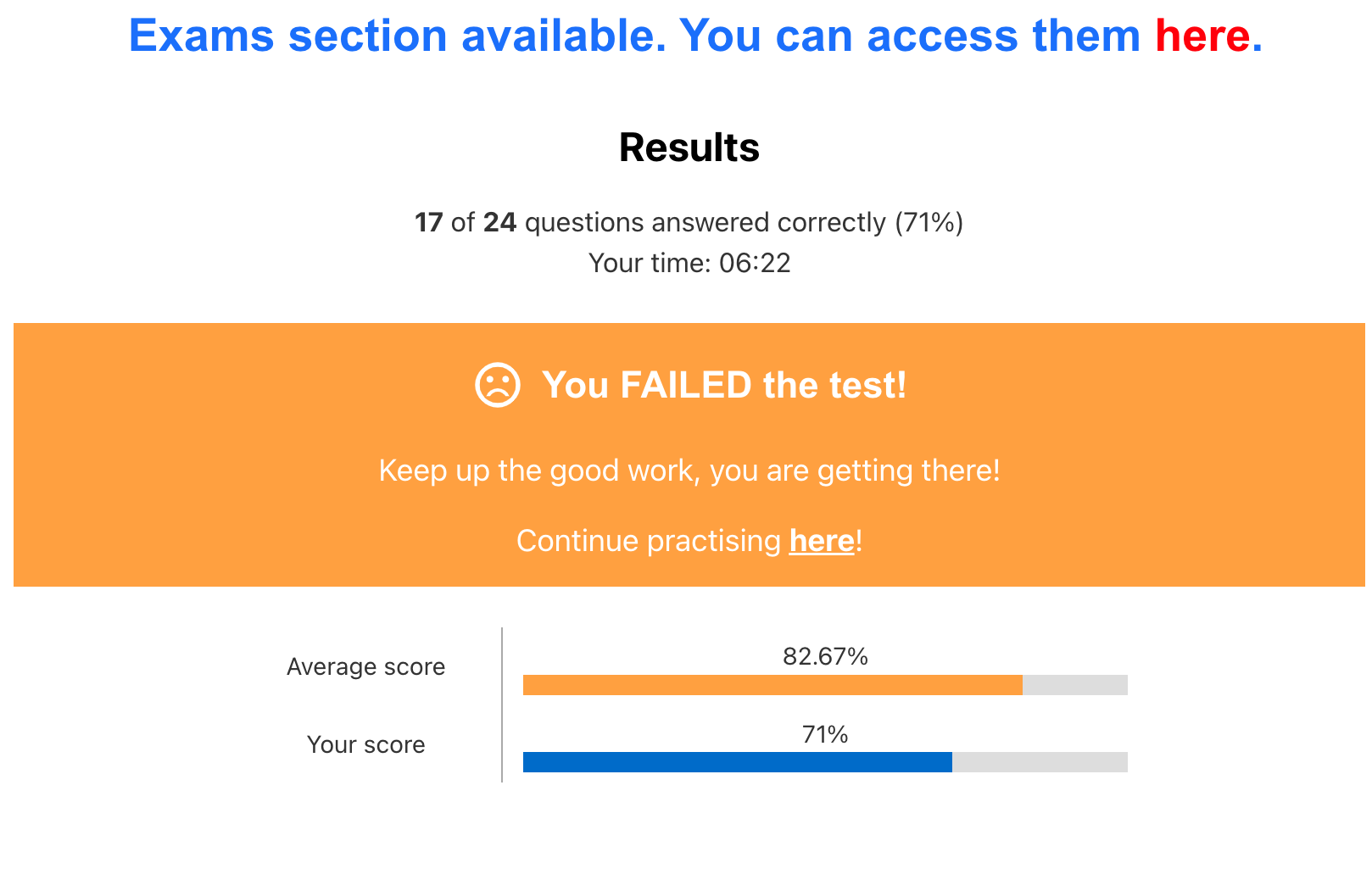Viewport: 1372px width, 880px height.
Task: Click the '17 of 24 questions answered' line
Action: point(644,222)
